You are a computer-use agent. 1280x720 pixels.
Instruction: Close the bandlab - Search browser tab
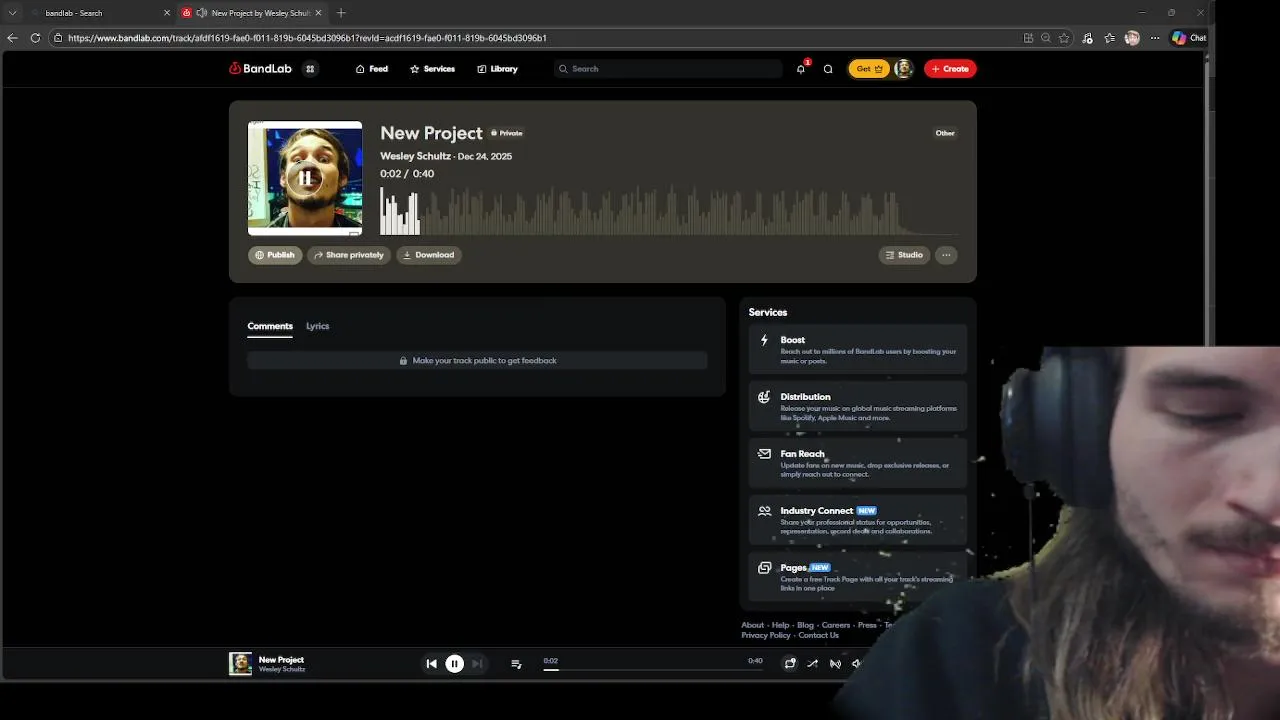167,13
